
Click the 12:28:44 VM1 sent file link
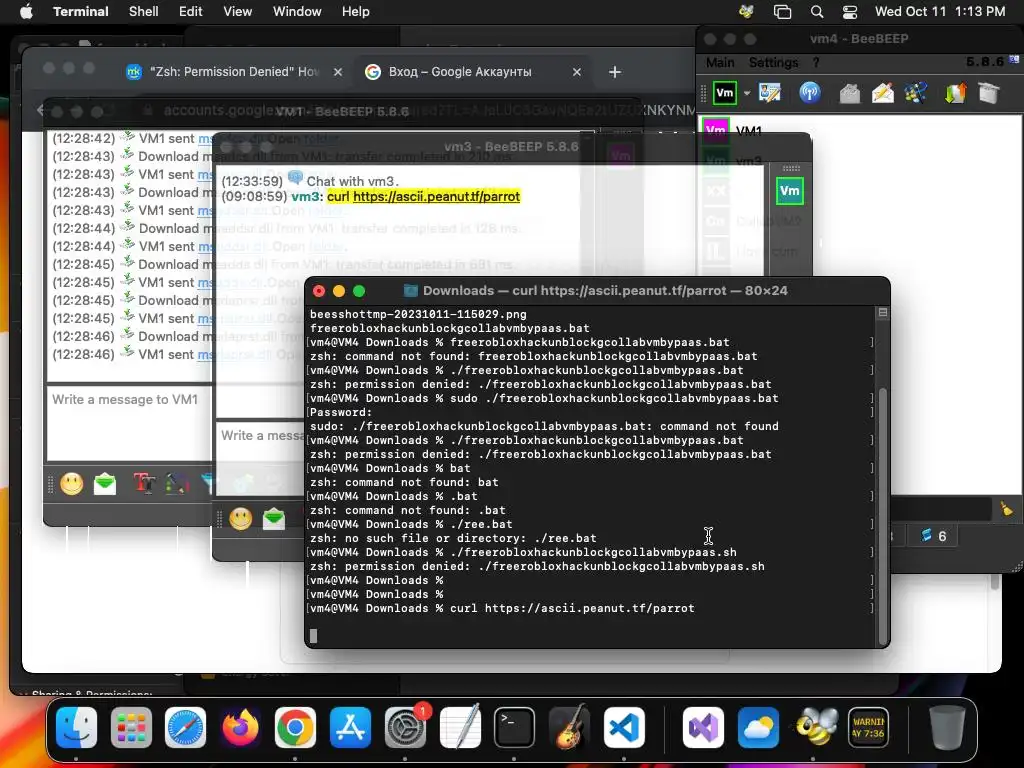[x=205, y=246]
